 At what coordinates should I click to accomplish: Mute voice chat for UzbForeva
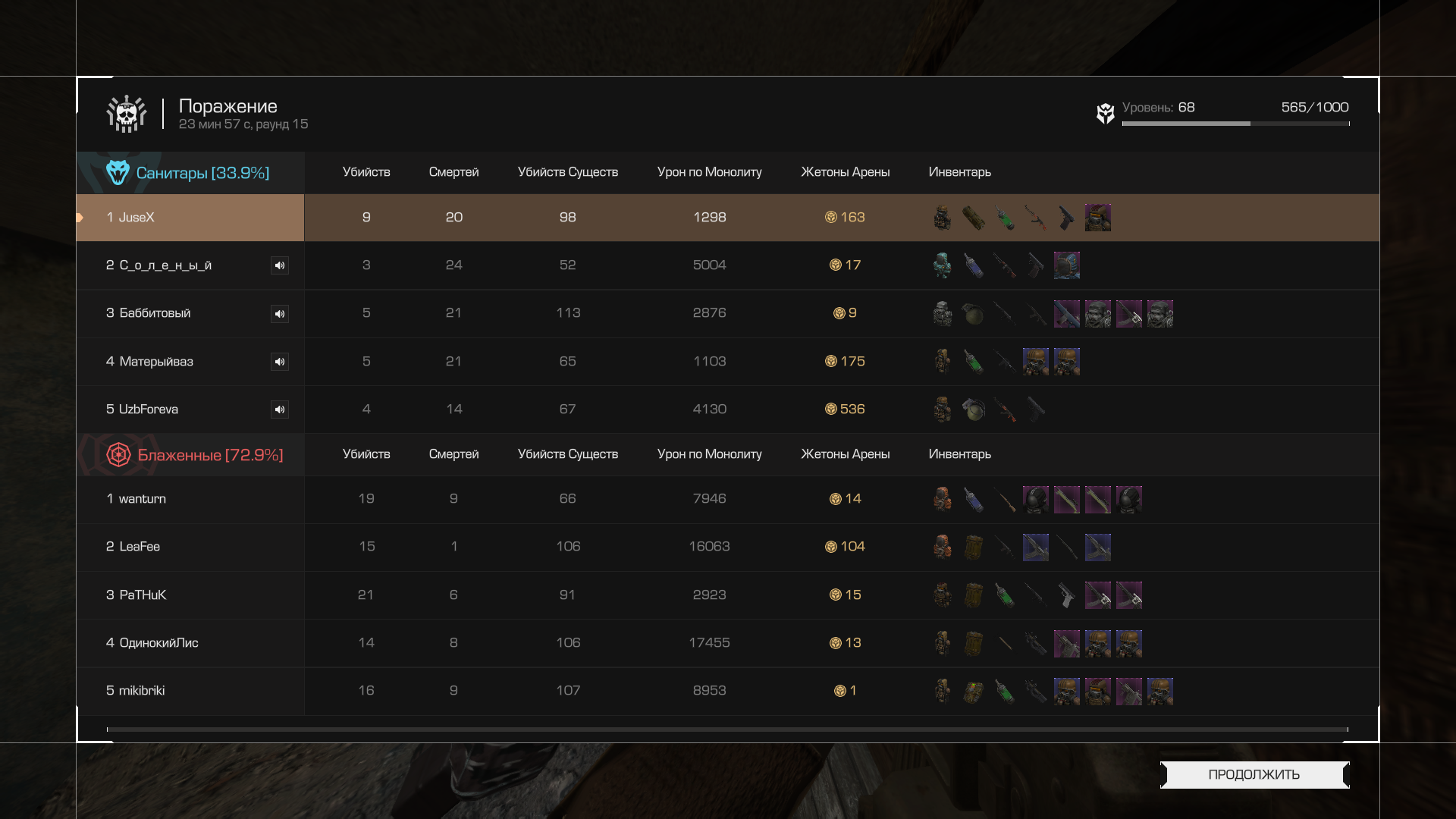click(x=280, y=409)
